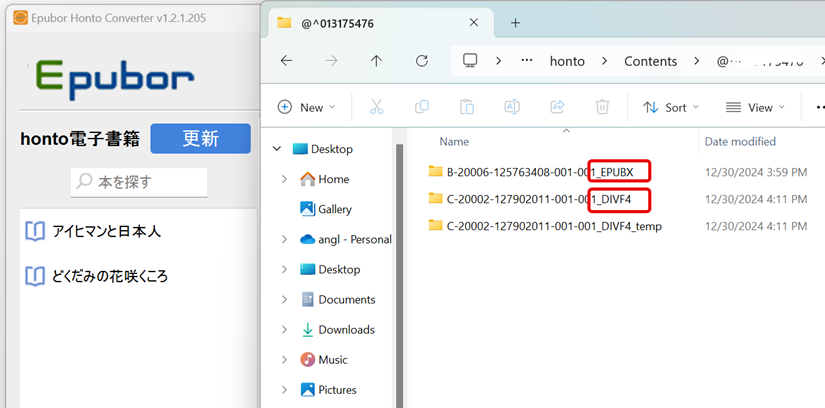Viewport: 825px width, 408px height.
Task: Open the View dropdown
Action: (x=755, y=107)
